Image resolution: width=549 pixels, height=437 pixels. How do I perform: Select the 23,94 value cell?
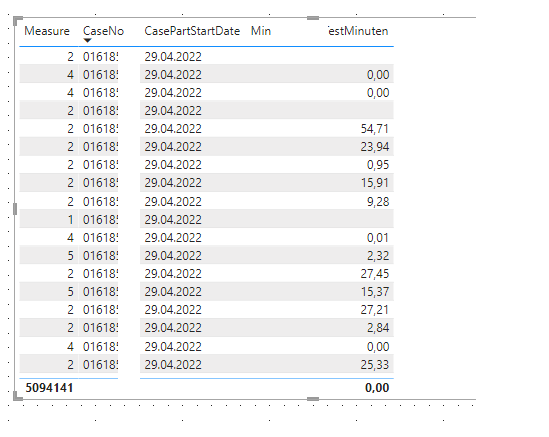pos(375,147)
